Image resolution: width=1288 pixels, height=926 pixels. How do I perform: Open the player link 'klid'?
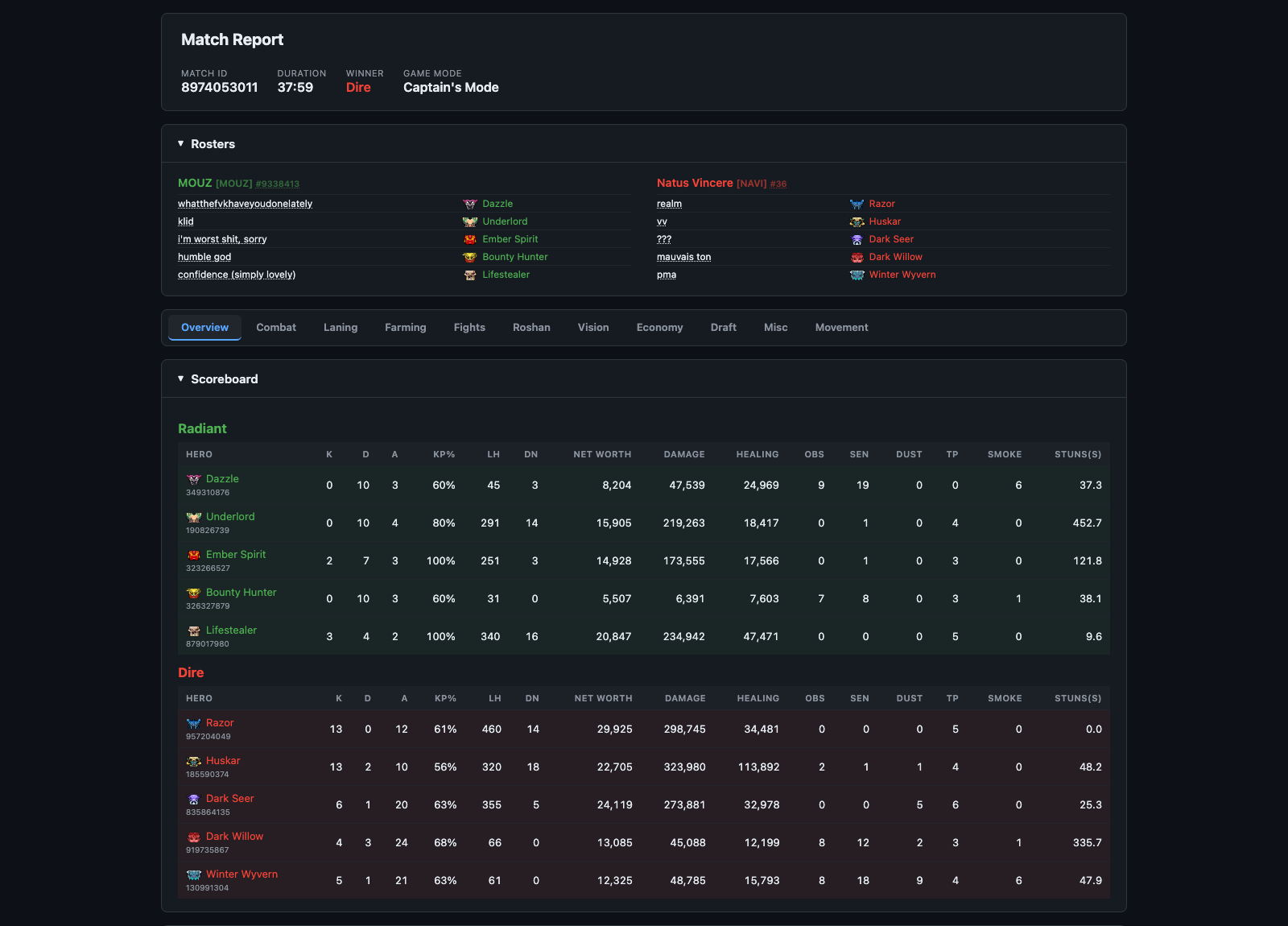pyautogui.click(x=186, y=222)
